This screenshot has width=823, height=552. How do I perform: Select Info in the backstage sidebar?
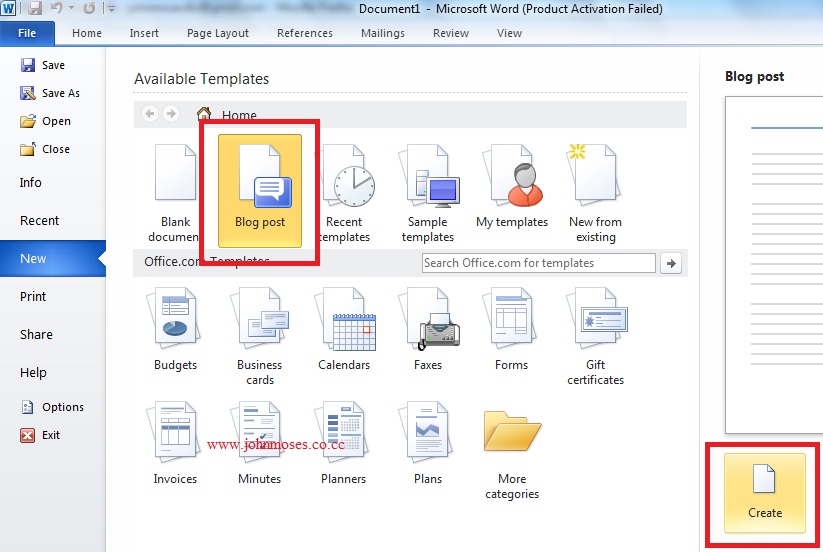click(x=30, y=183)
